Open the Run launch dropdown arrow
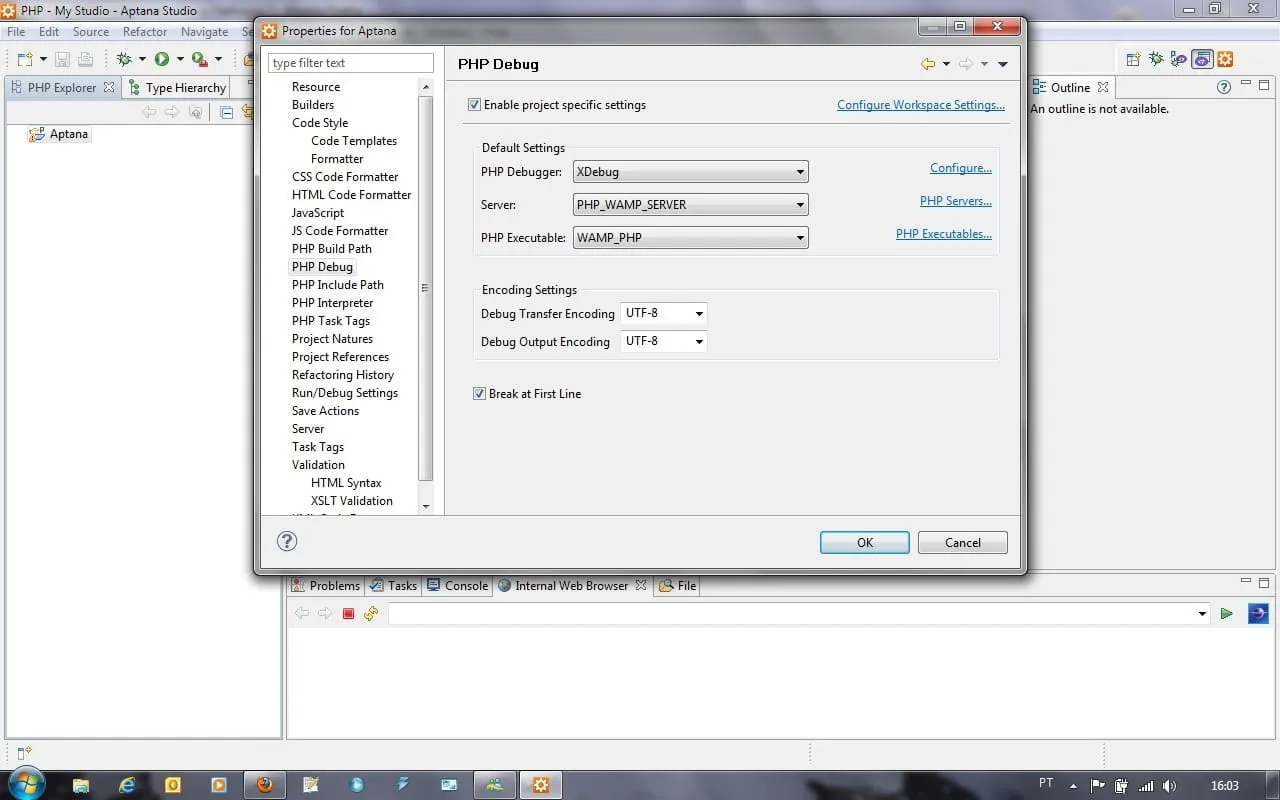This screenshot has width=1280, height=800. coord(180,60)
